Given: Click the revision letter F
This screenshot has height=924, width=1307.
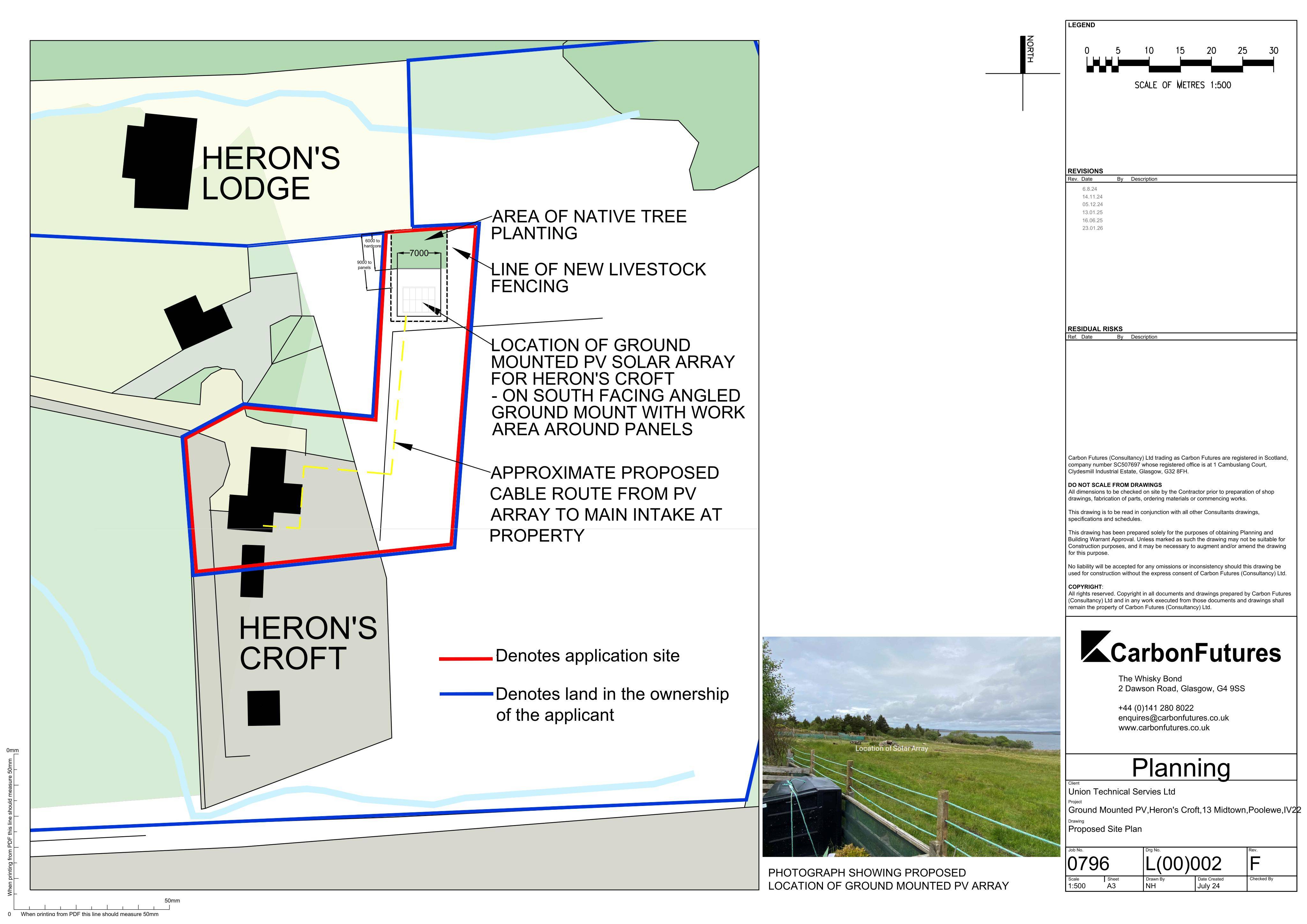Looking at the screenshot, I should (1255, 864).
